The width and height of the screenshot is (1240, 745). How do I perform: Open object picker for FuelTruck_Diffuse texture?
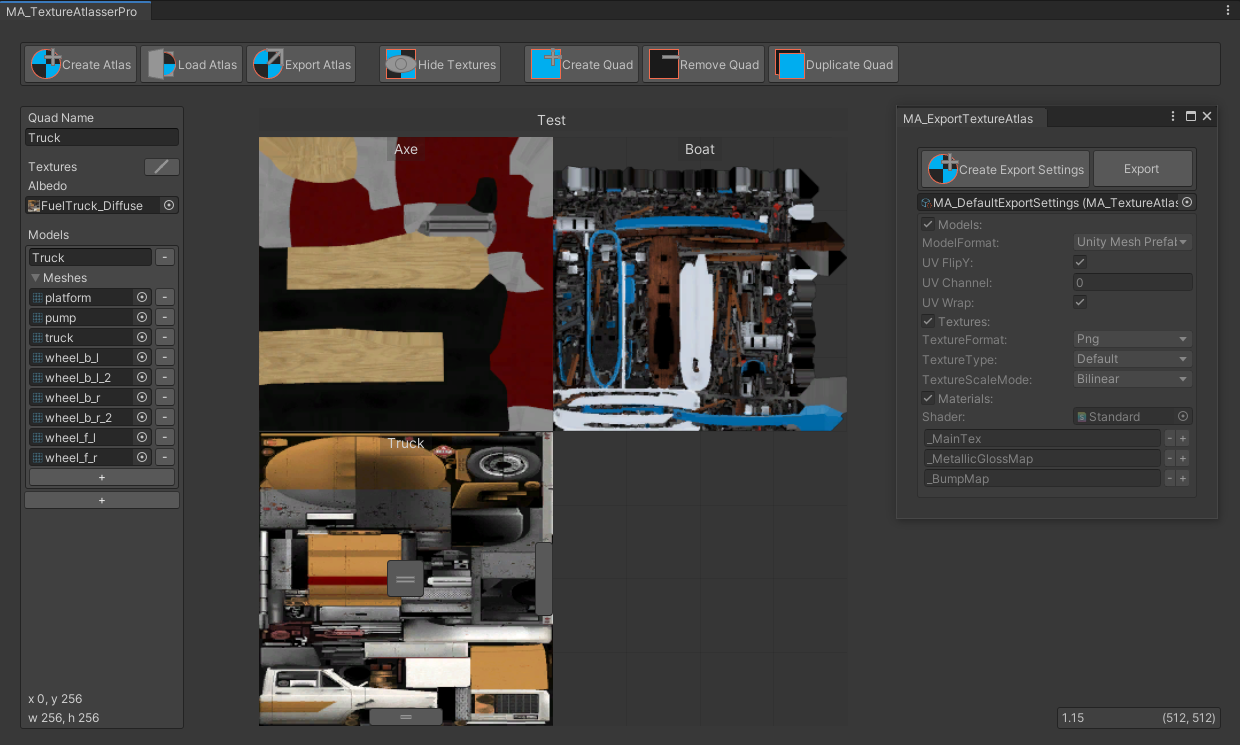point(169,205)
